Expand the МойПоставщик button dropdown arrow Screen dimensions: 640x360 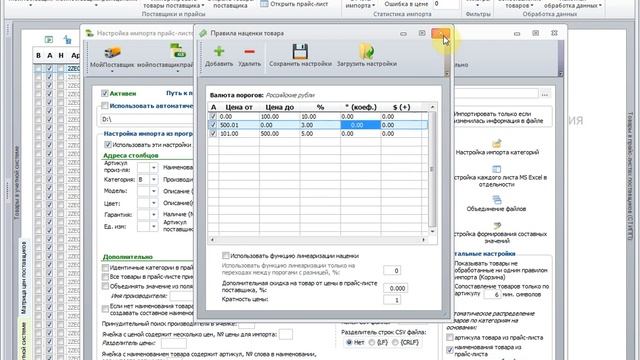[112, 71]
